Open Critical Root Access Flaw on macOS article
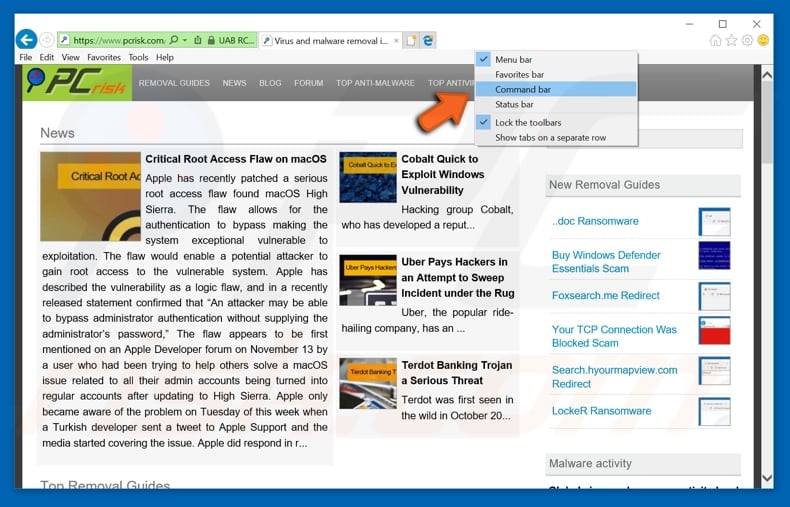 pyautogui.click(x=236, y=159)
